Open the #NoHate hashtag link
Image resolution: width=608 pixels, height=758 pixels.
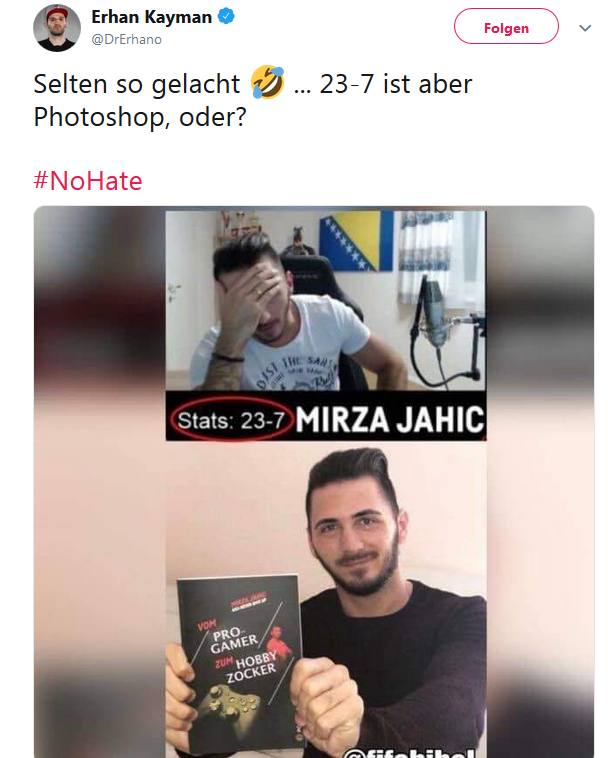88,181
